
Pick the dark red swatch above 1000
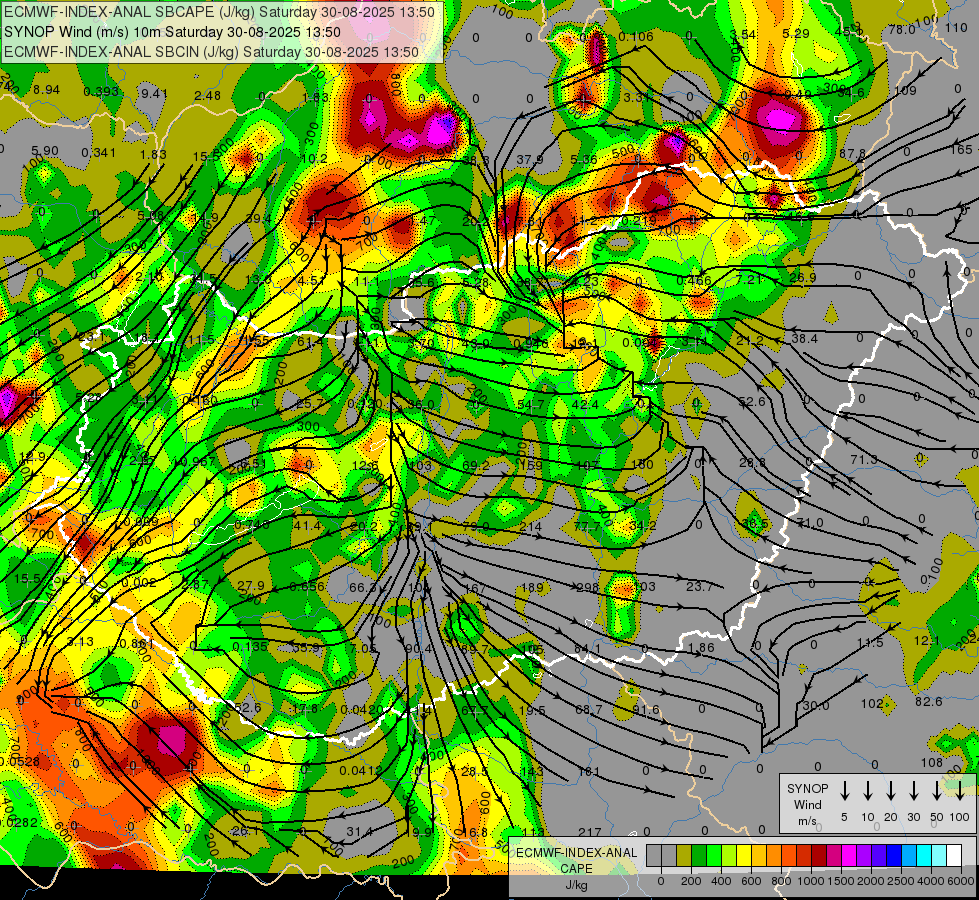[x=819, y=855]
